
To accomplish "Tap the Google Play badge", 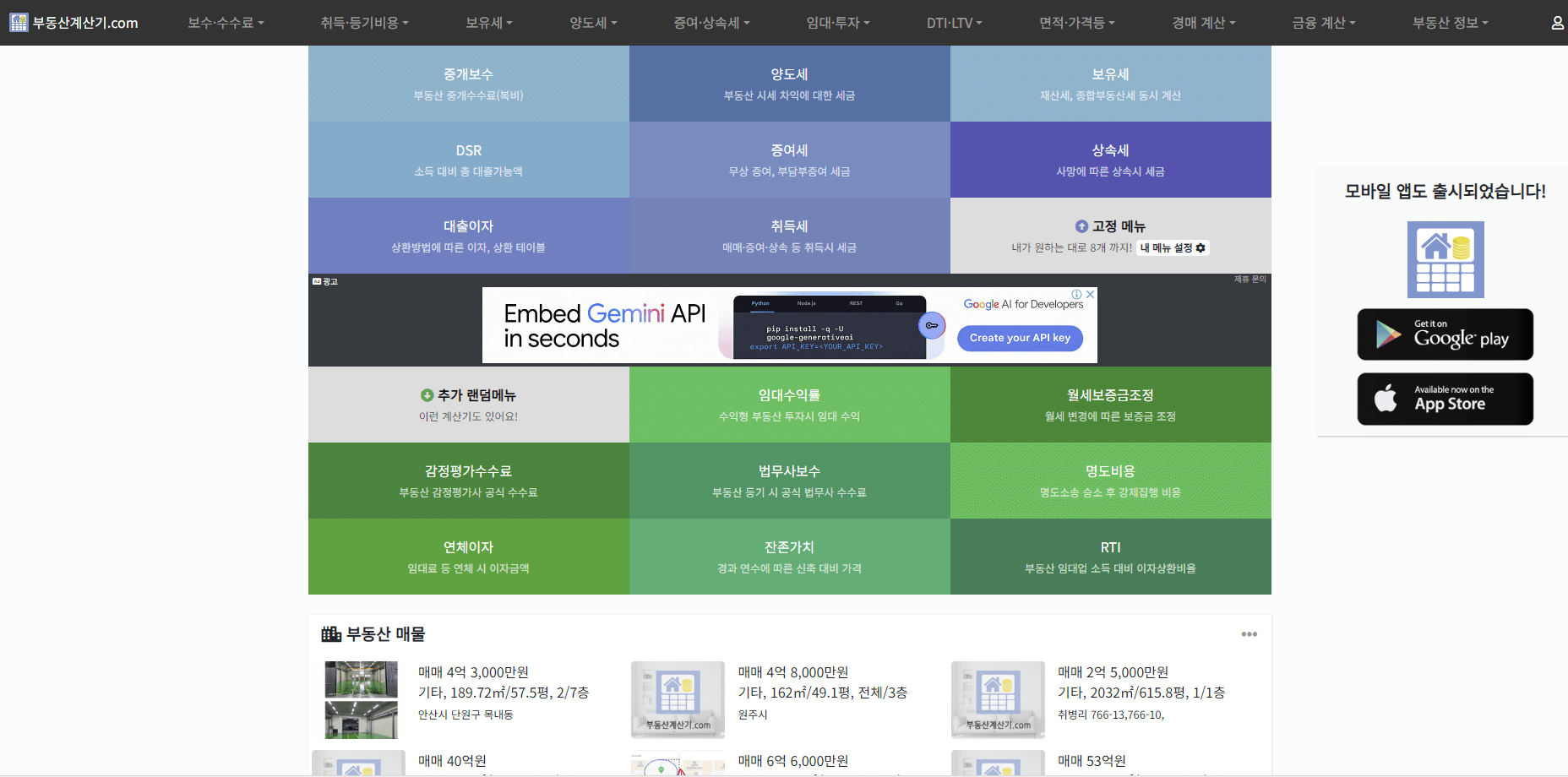I will pos(1445,334).
